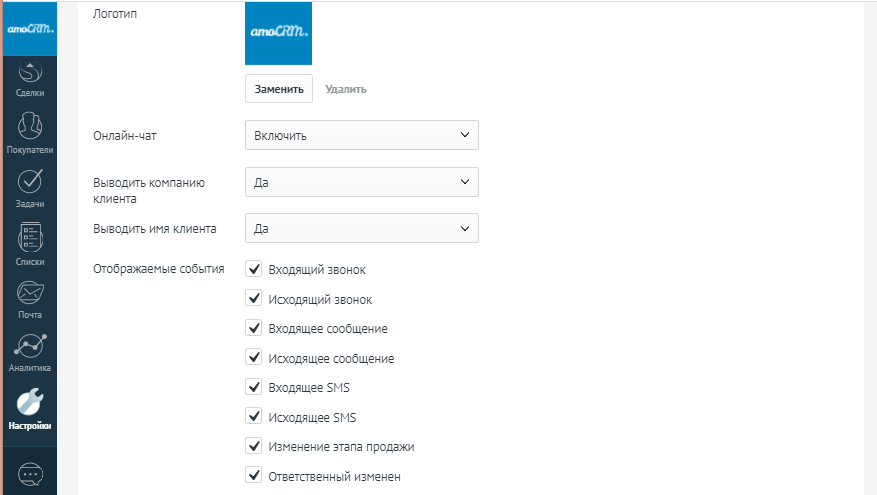This screenshot has width=877, height=495.
Task: Go to Задачи checkmark icon
Action: [x=30, y=183]
